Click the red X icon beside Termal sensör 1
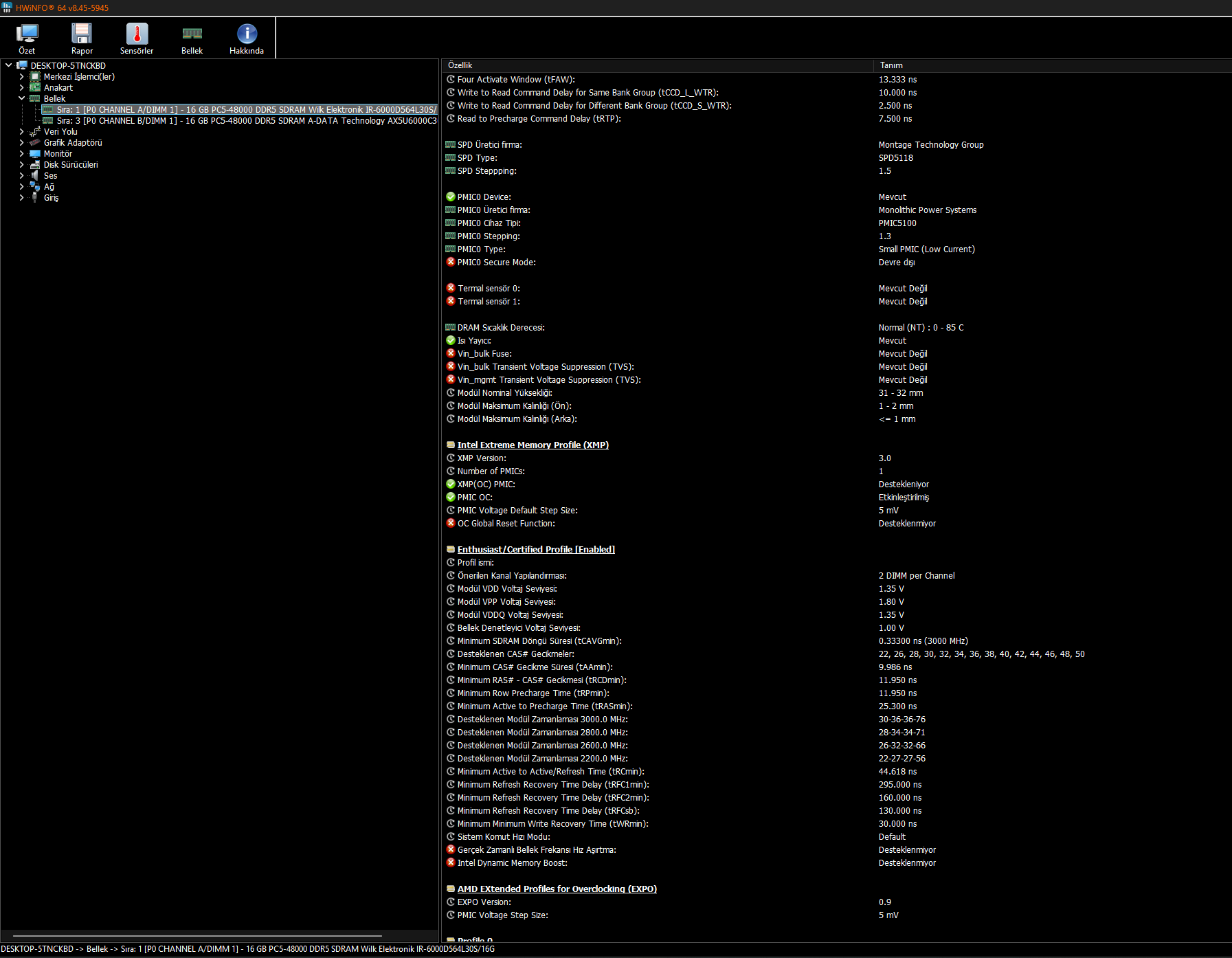 (451, 301)
